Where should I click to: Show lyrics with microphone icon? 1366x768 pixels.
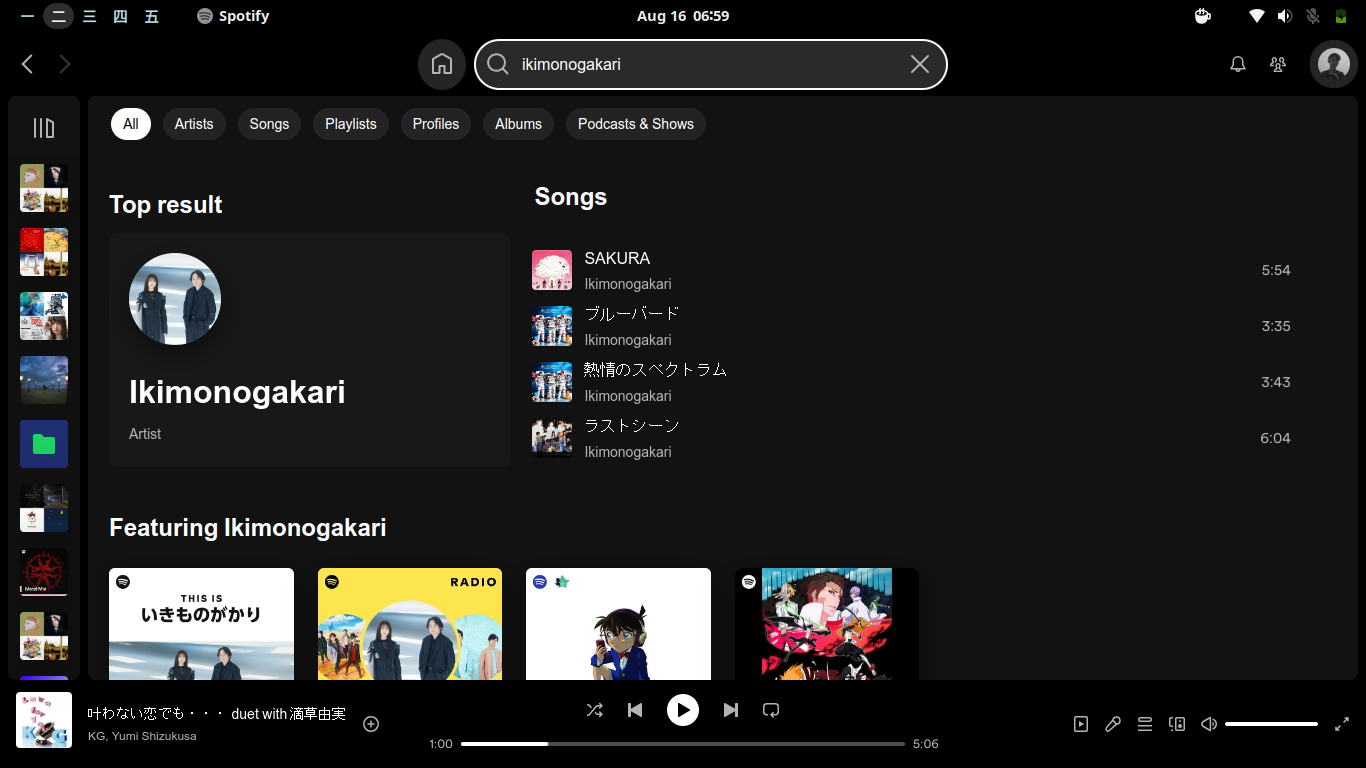pos(1113,724)
